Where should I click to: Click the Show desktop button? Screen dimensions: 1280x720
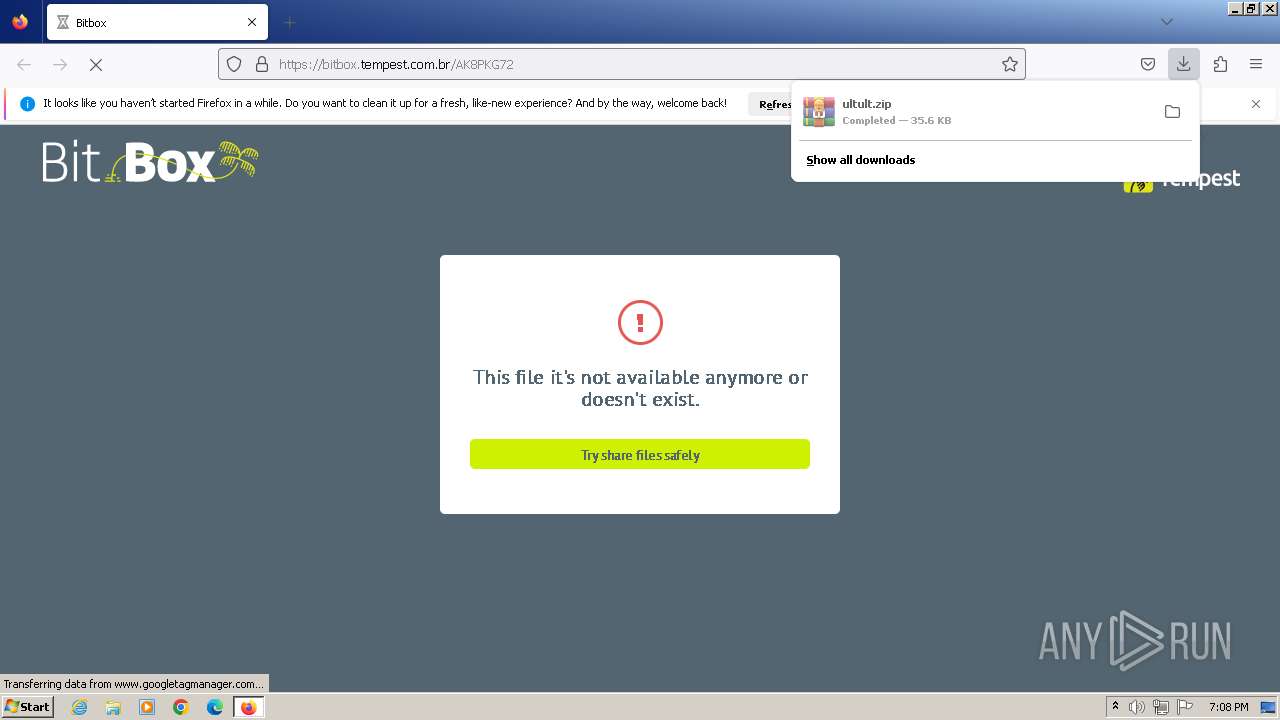click(1268, 707)
